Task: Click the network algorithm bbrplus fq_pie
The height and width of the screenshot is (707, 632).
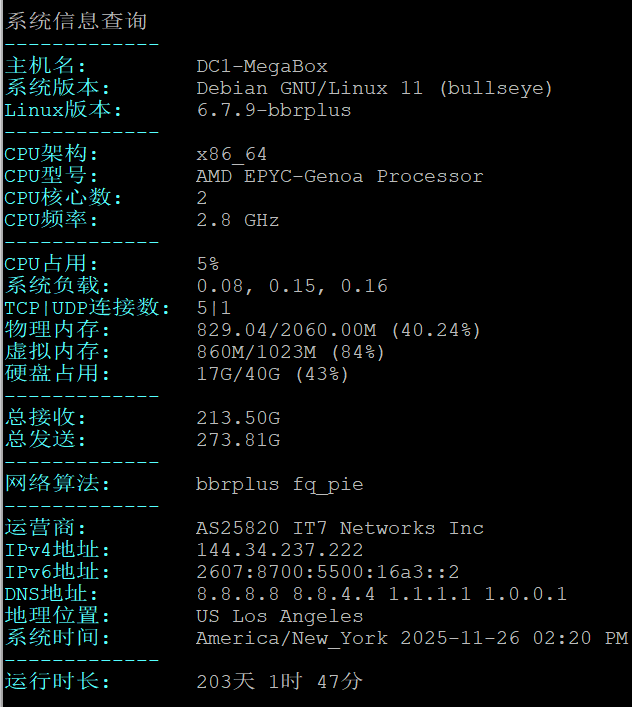Action: (x=279, y=484)
